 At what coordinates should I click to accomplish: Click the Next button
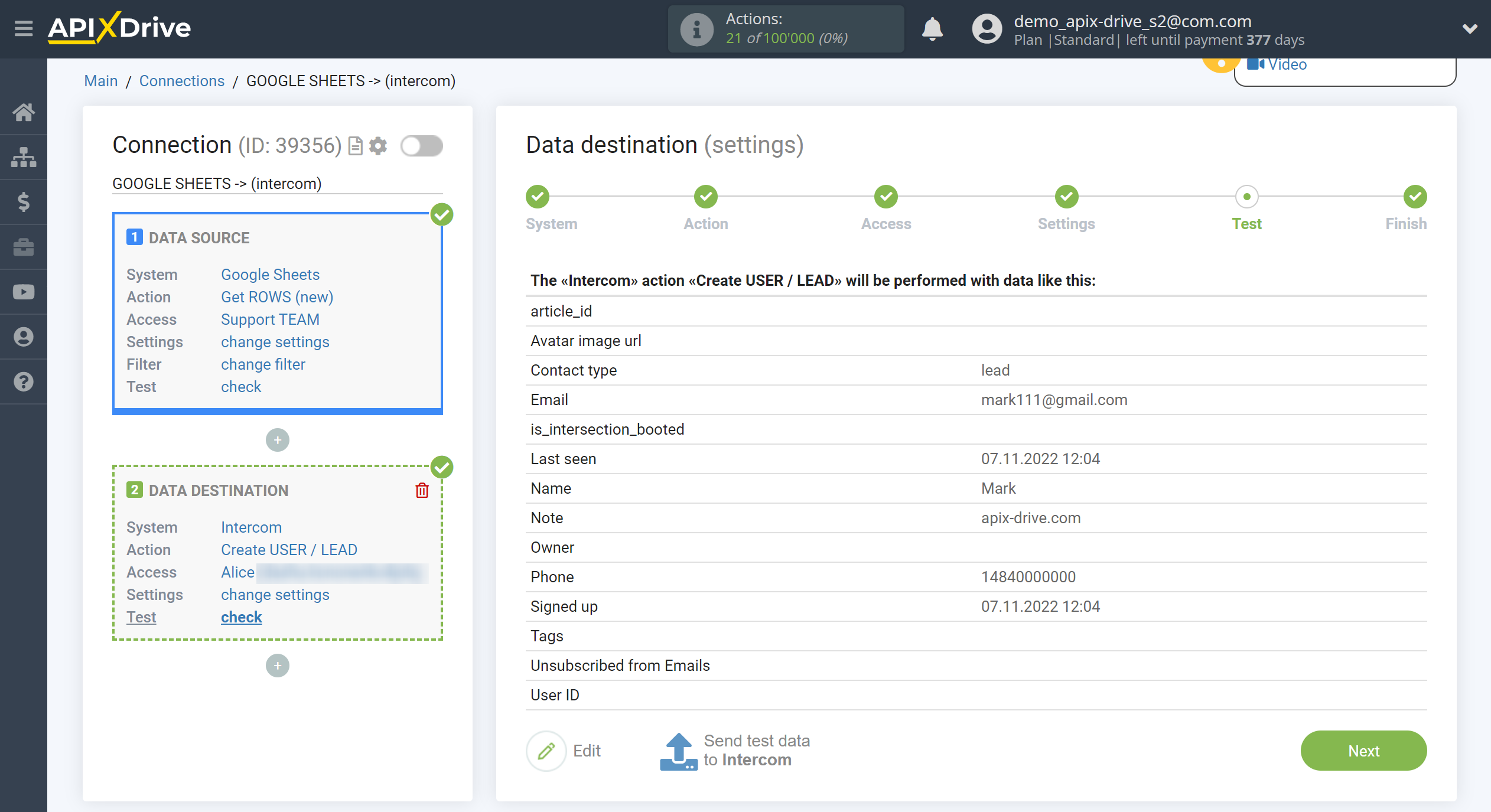1363,751
